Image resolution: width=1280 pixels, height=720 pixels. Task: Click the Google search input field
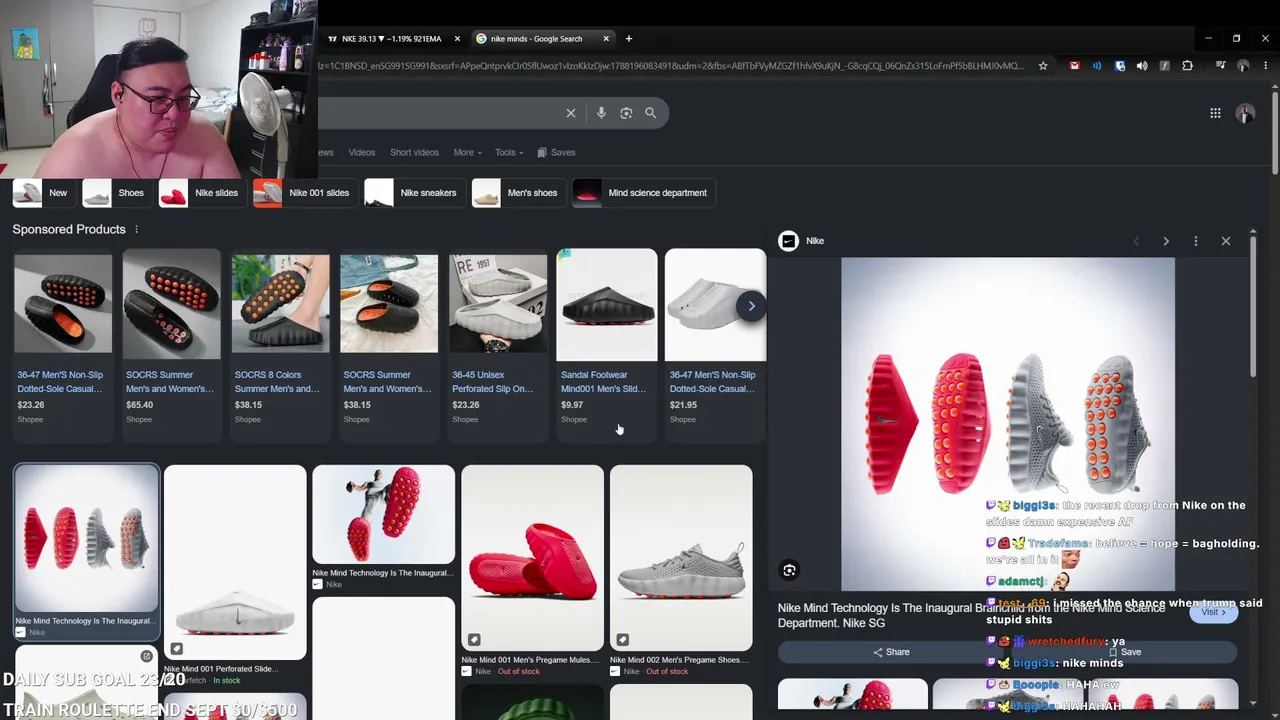click(x=440, y=113)
